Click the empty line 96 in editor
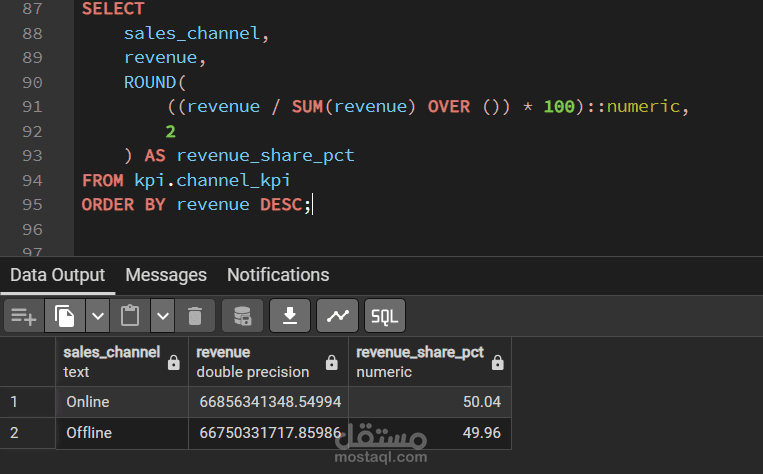Screen dimensions: 763x474 click(x=418, y=229)
